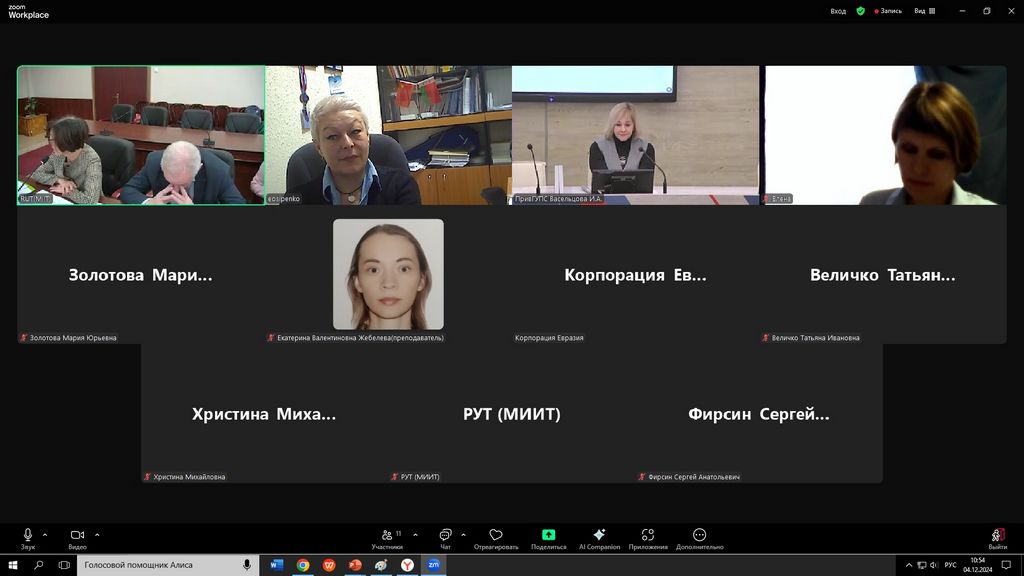Expand the arrow next to Участники

pos(415,534)
